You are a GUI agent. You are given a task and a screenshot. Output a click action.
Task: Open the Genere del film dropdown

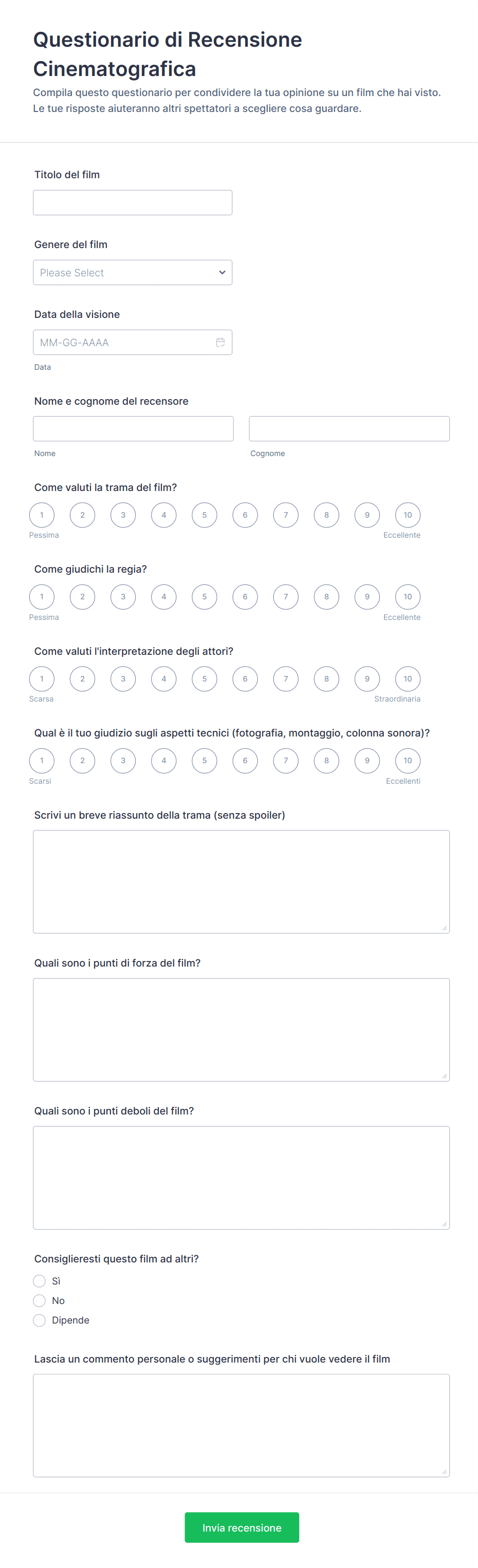click(132, 273)
